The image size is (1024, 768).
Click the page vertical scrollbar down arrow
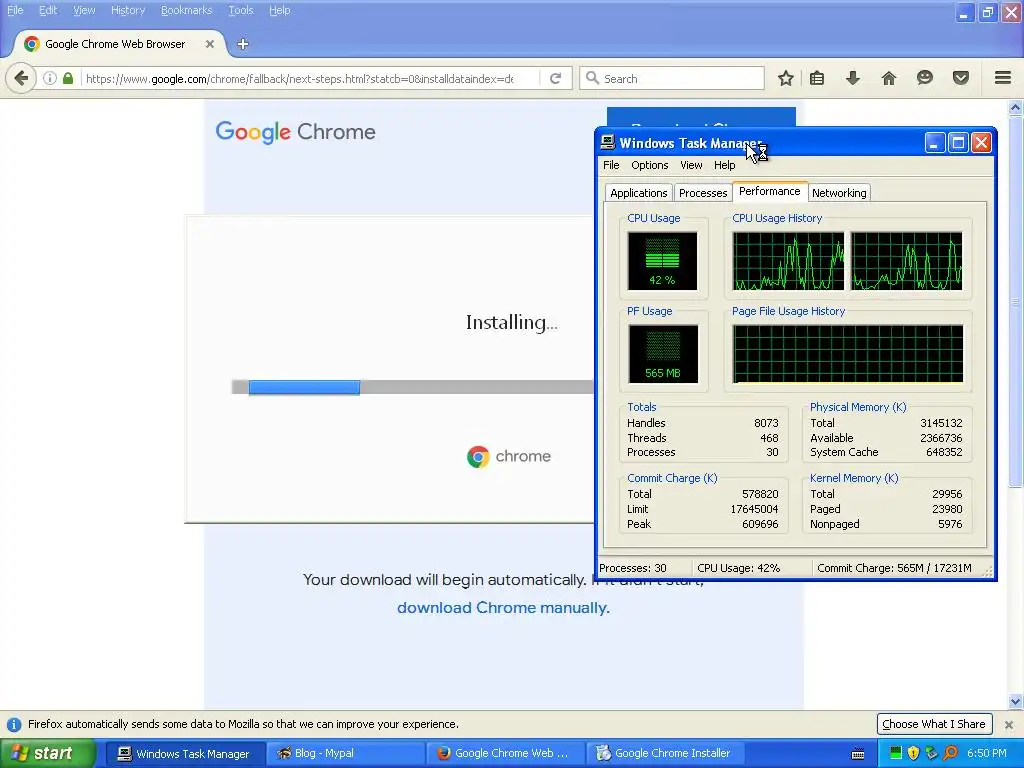[x=1015, y=703]
